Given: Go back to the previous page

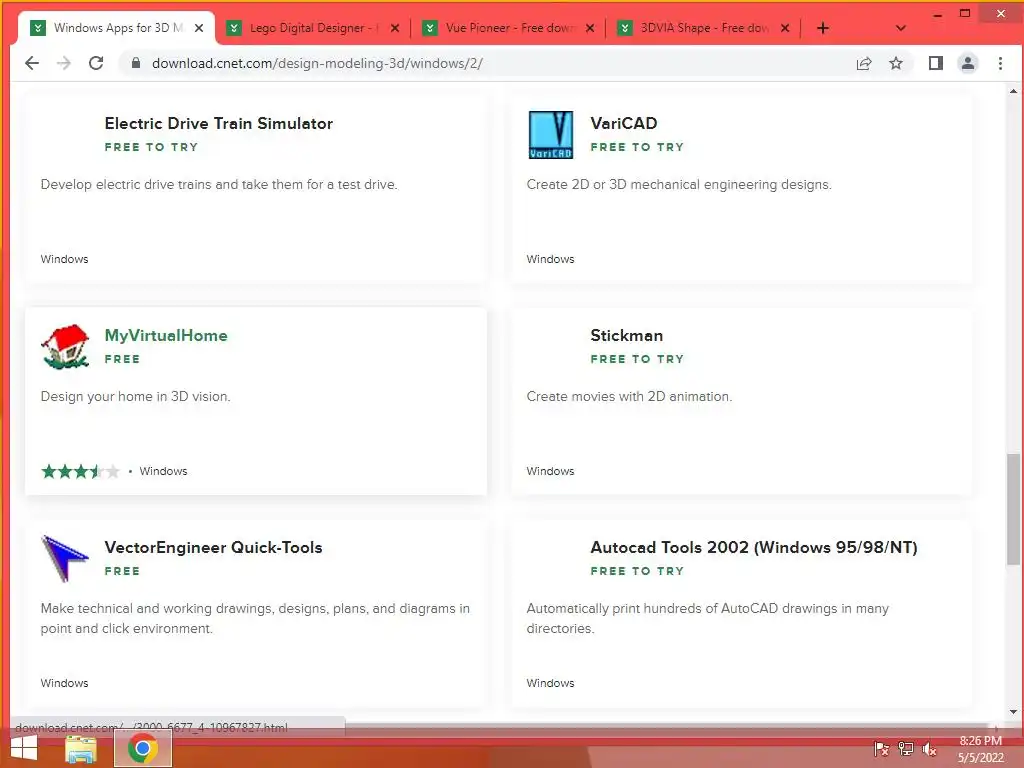Looking at the screenshot, I should 31,63.
